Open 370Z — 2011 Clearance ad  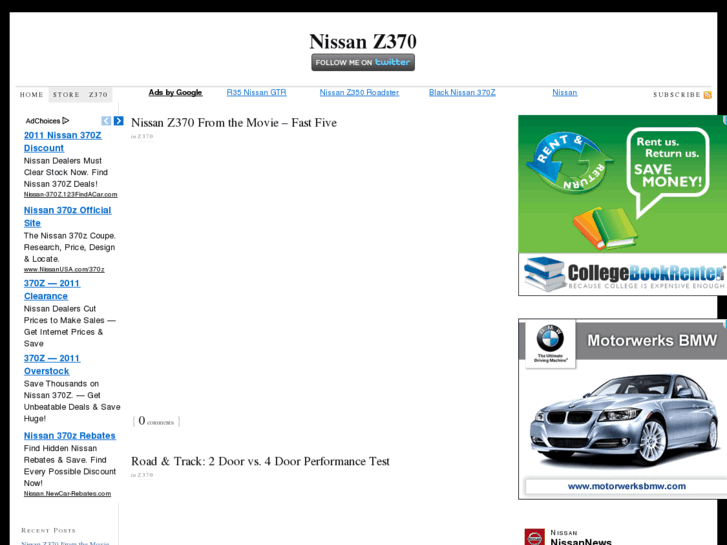52,289
